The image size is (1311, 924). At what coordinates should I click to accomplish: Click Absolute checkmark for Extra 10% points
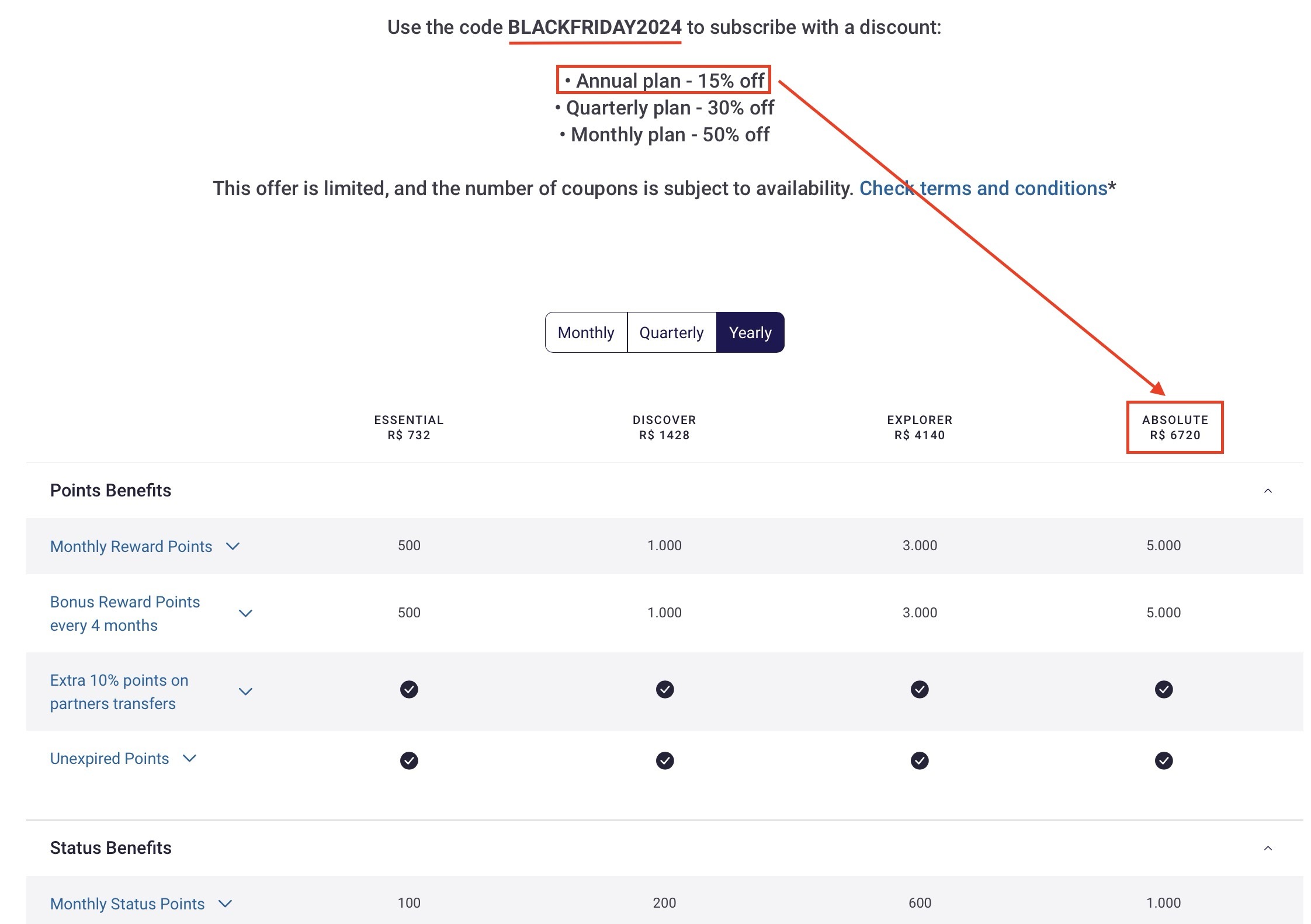point(1164,690)
